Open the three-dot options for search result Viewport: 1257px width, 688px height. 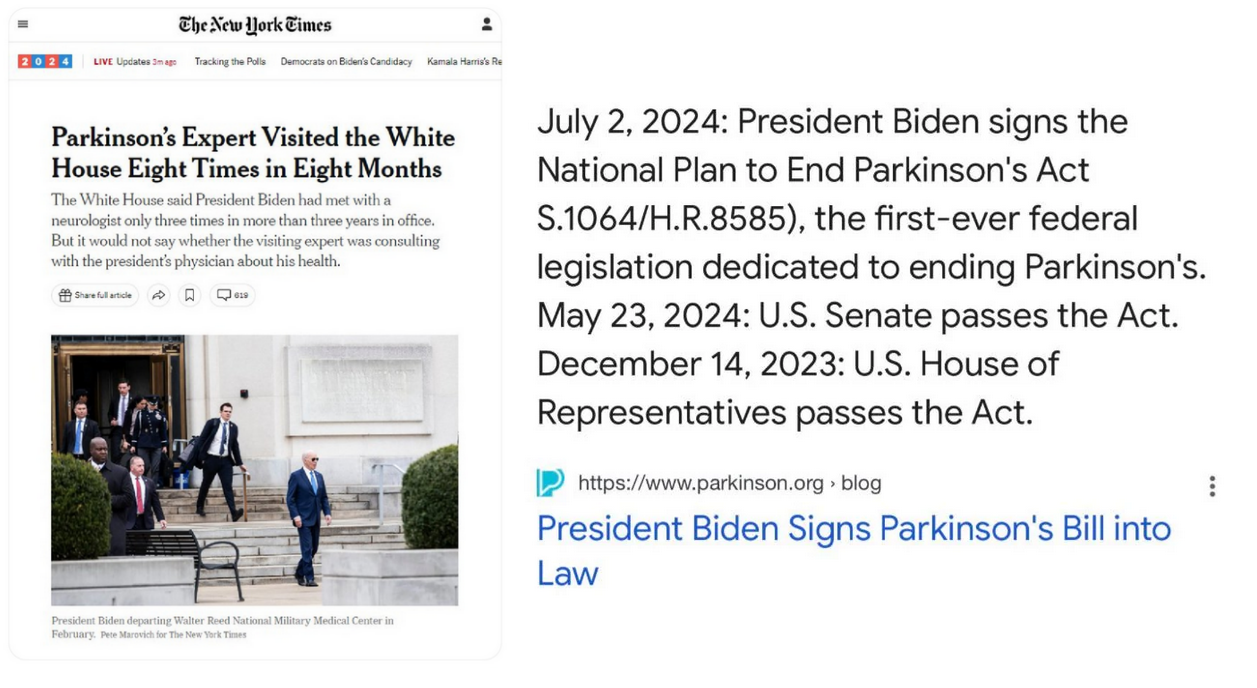[1212, 486]
